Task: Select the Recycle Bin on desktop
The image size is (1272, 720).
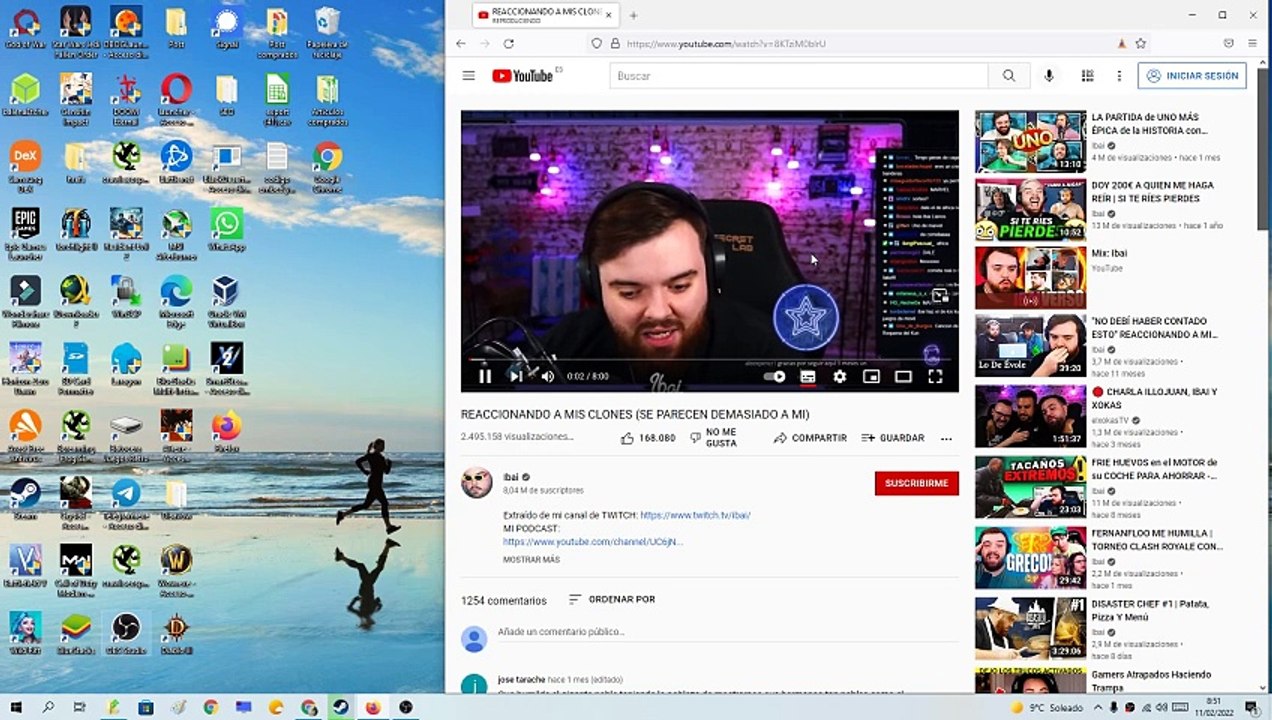Action: click(327, 32)
